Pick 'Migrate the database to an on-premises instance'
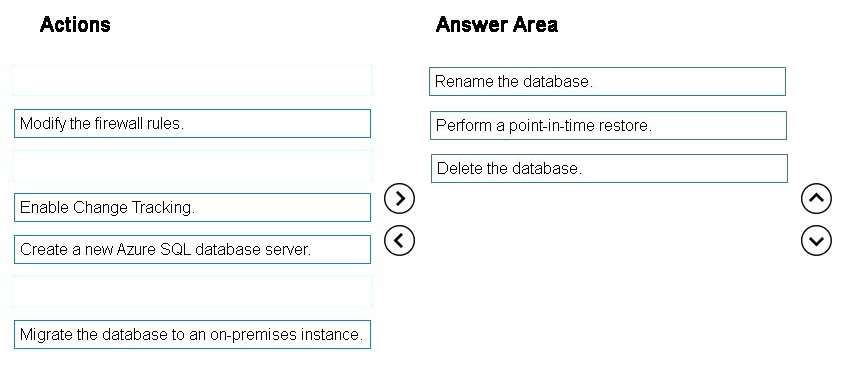842x366 pixels. click(x=192, y=334)
